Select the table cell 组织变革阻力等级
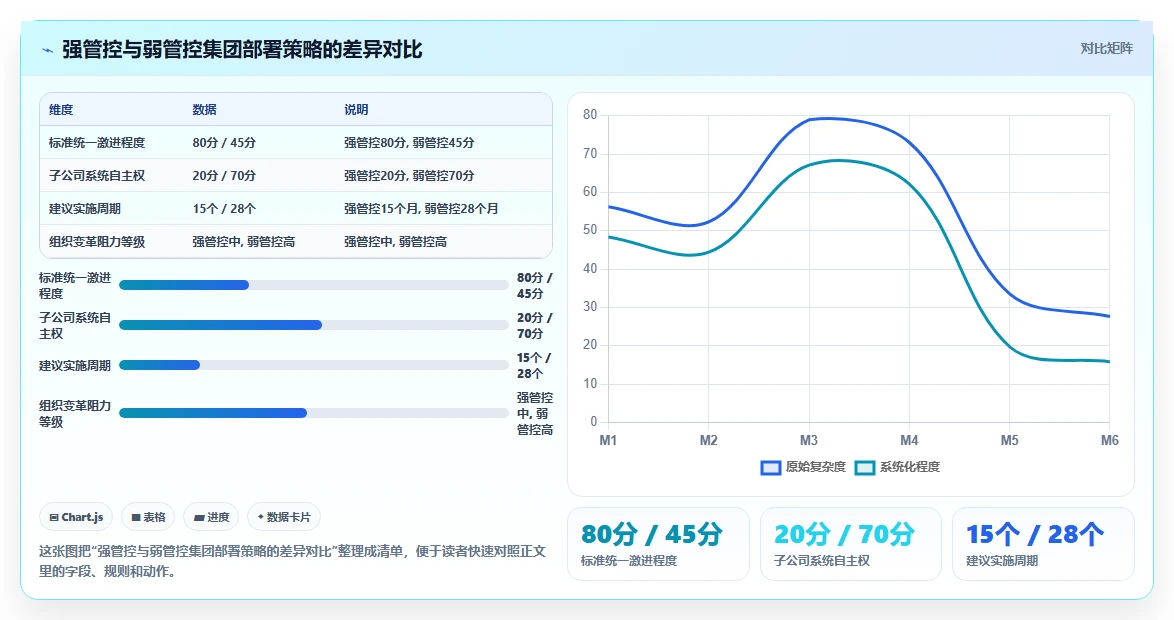The height and width of the screenshot is (620, 1174). click(97, 241)
